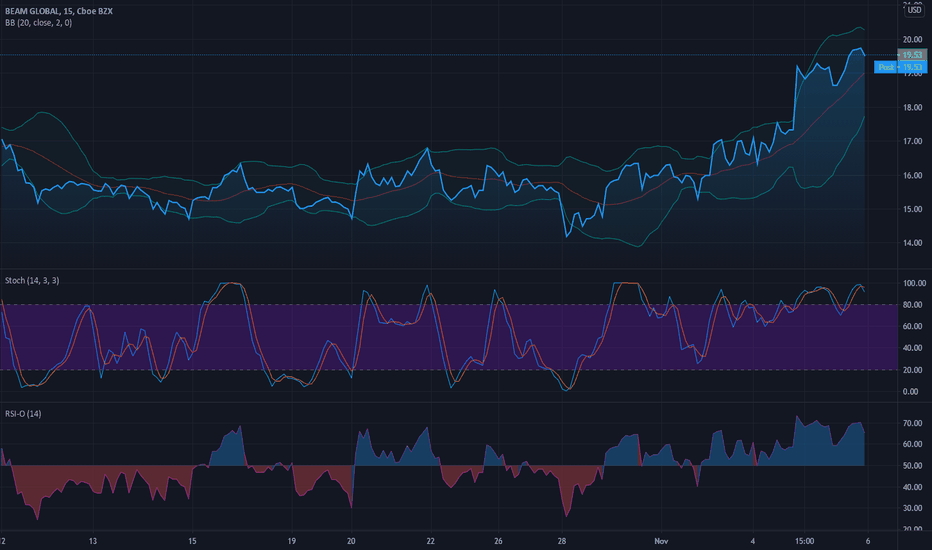Click the 18.00 level on the price axis
This screenshot has height=550, width=932.
912,108
